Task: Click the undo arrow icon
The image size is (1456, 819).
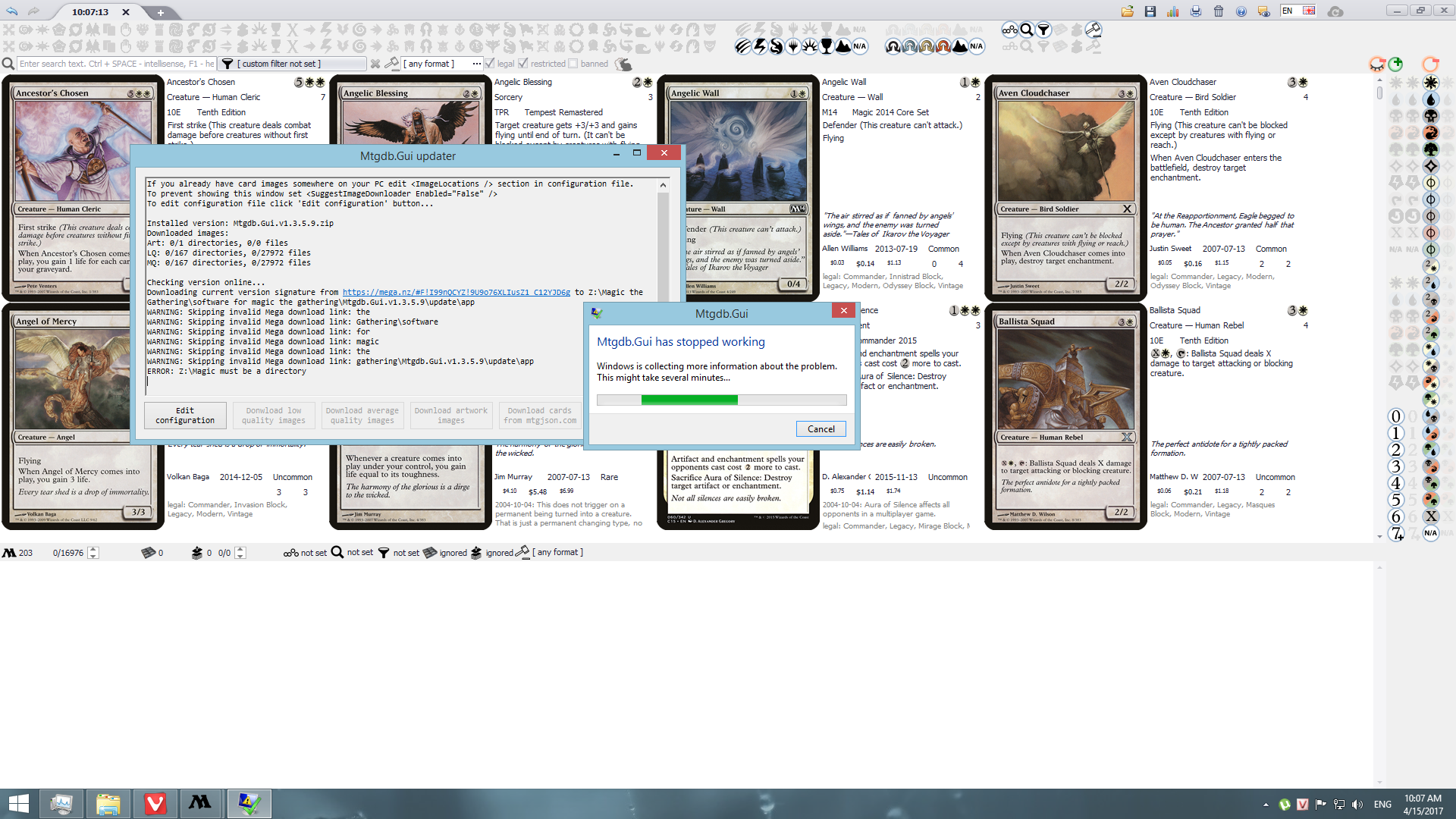Action: 11,11
